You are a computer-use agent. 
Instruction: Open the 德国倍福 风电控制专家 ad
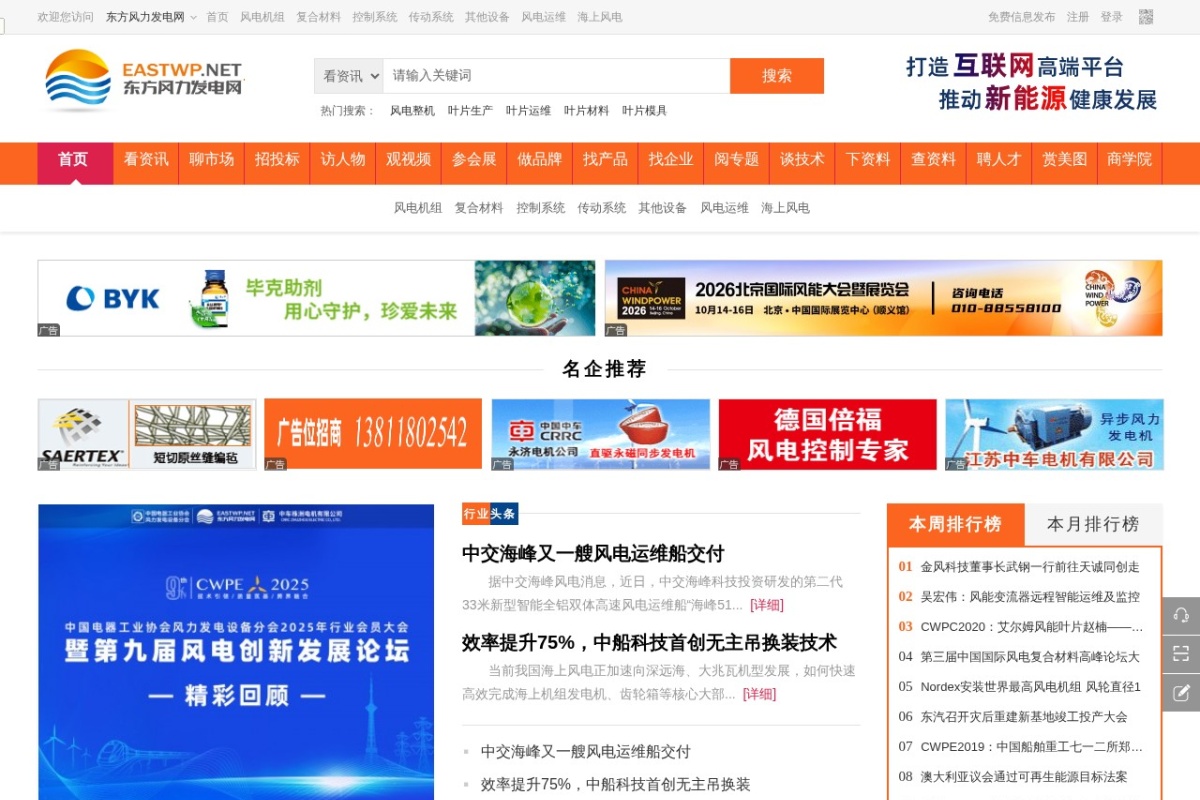(827, 435)
